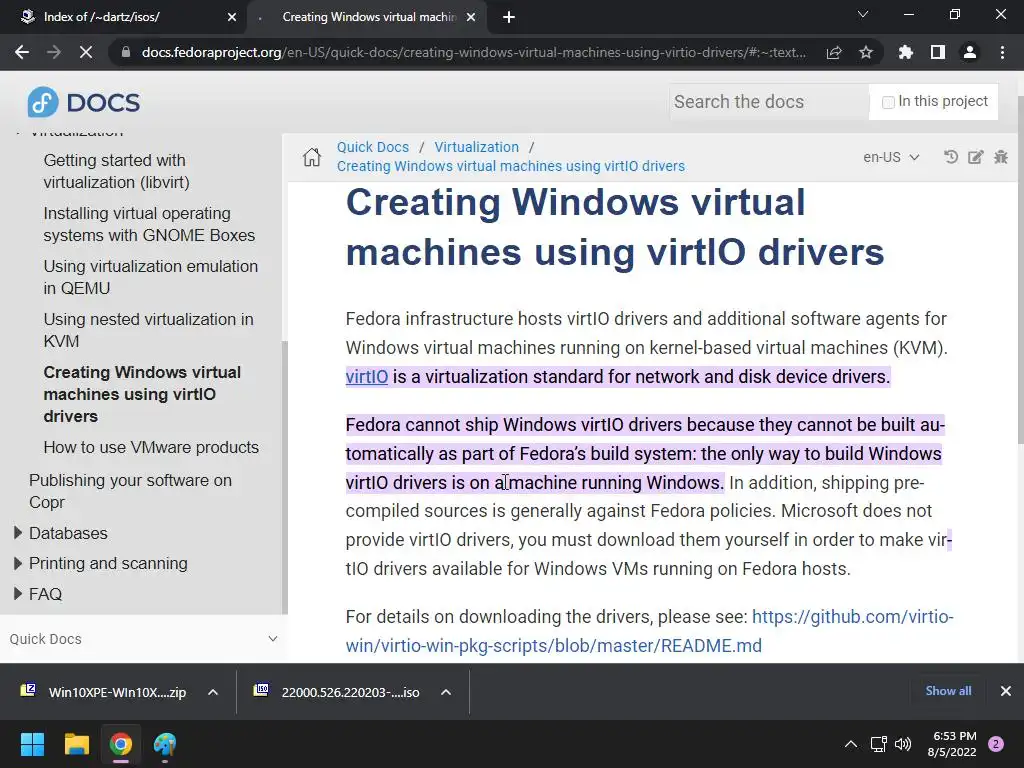Open Chrome three-dot menu

point(1002,52)
